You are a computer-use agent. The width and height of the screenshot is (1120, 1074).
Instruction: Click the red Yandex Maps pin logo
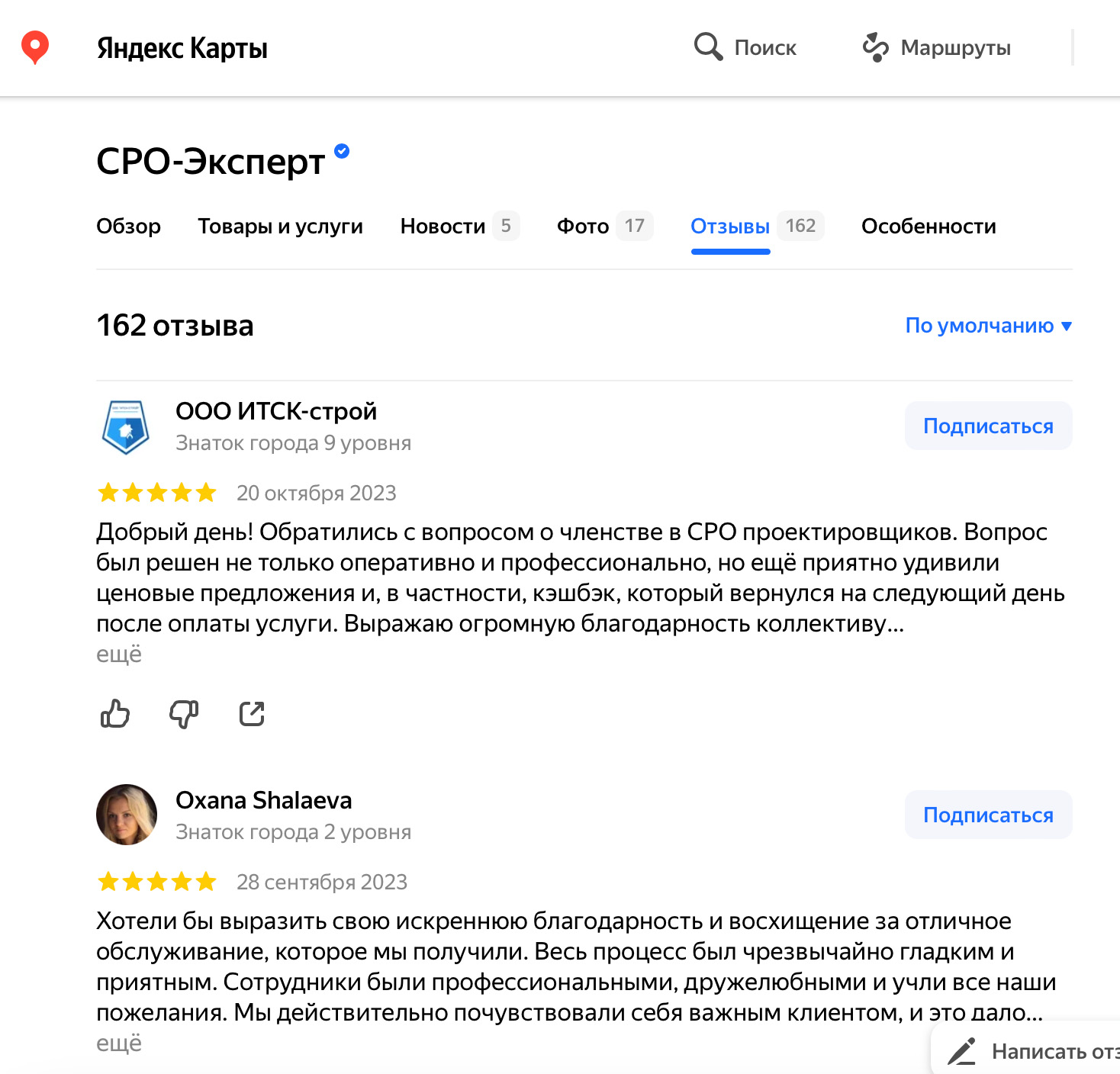(35, 47)
